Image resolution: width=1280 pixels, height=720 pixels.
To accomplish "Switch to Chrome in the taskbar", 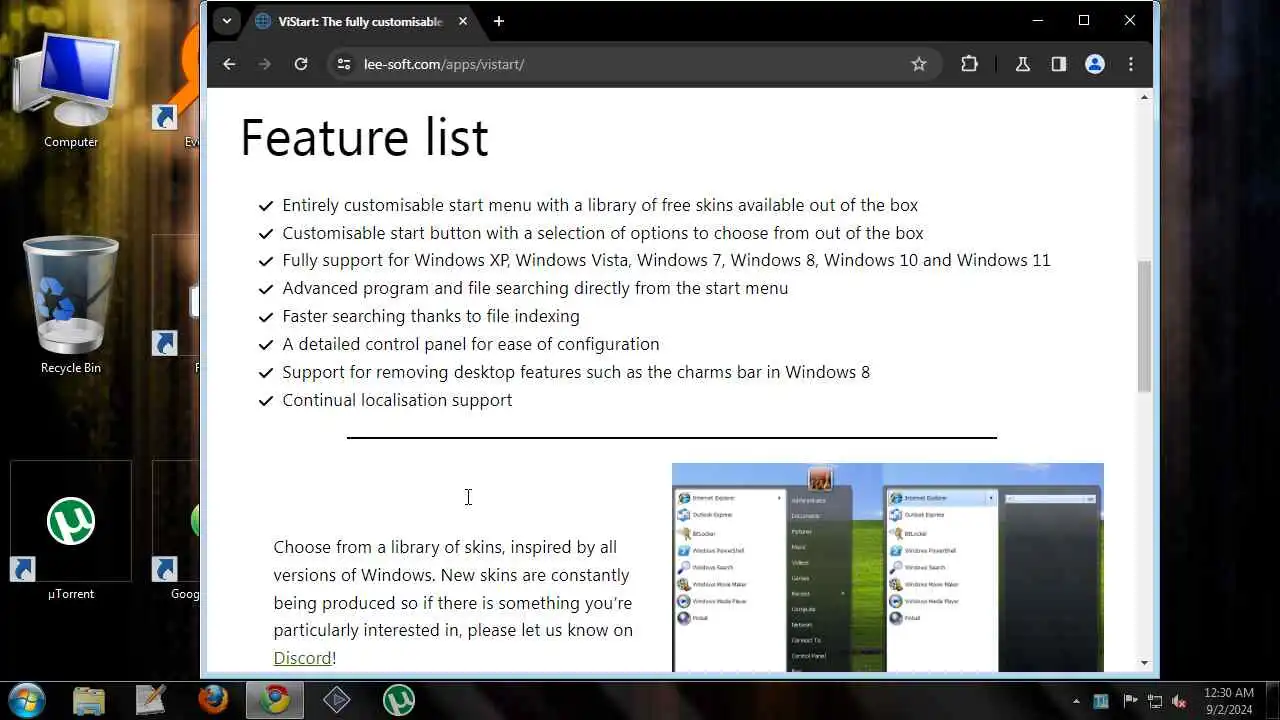I will [x=275, y=700].
